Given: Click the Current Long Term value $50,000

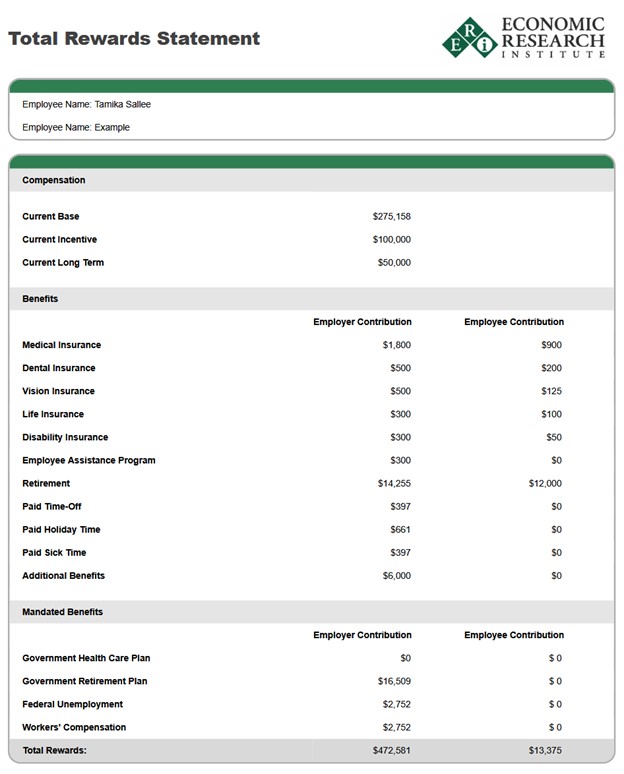Looking at the screenshot, I should [394, 263].
